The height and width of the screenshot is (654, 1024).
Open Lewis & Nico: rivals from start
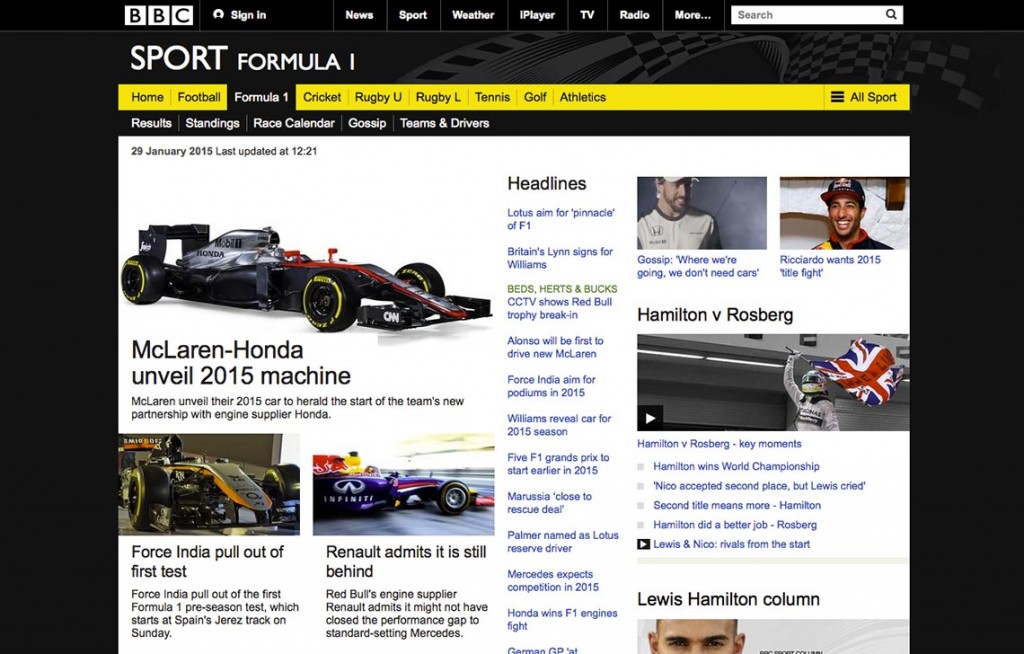click(x=731, y=544)
